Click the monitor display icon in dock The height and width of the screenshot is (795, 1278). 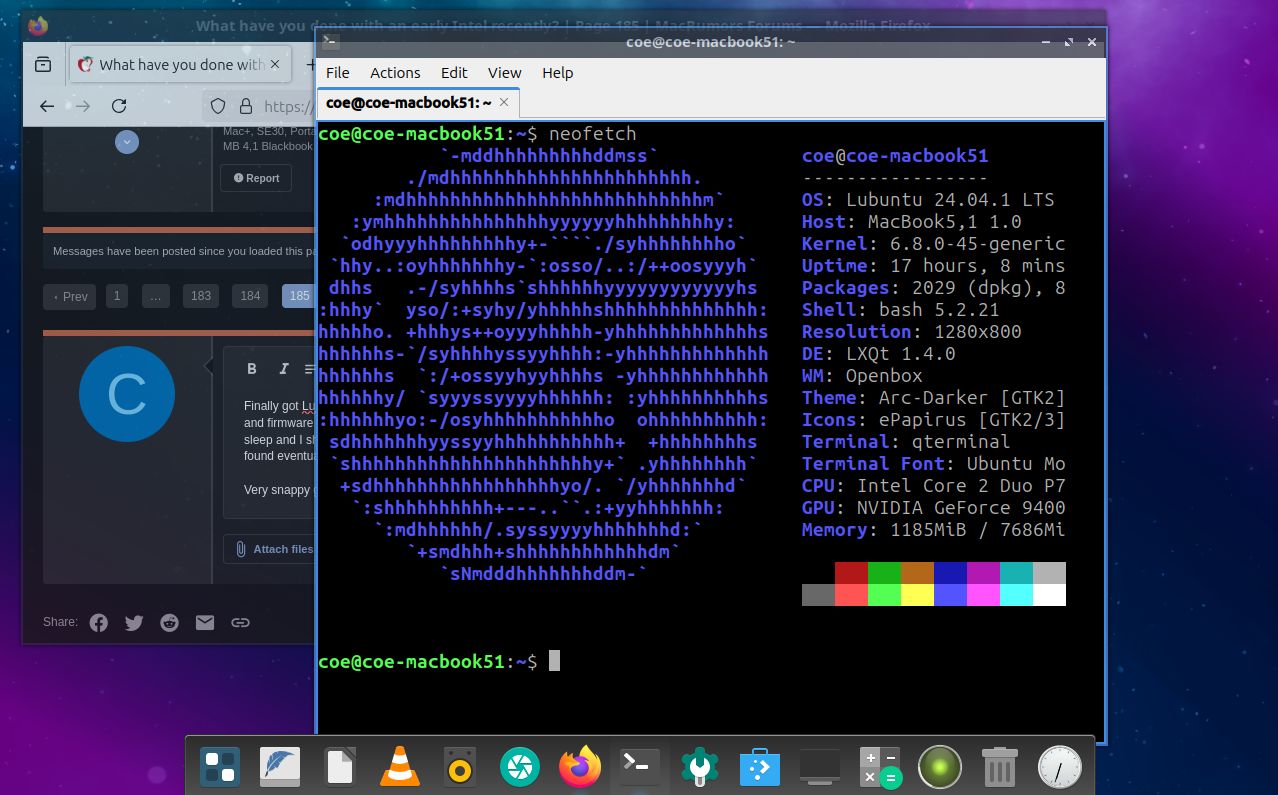point(819,767)
